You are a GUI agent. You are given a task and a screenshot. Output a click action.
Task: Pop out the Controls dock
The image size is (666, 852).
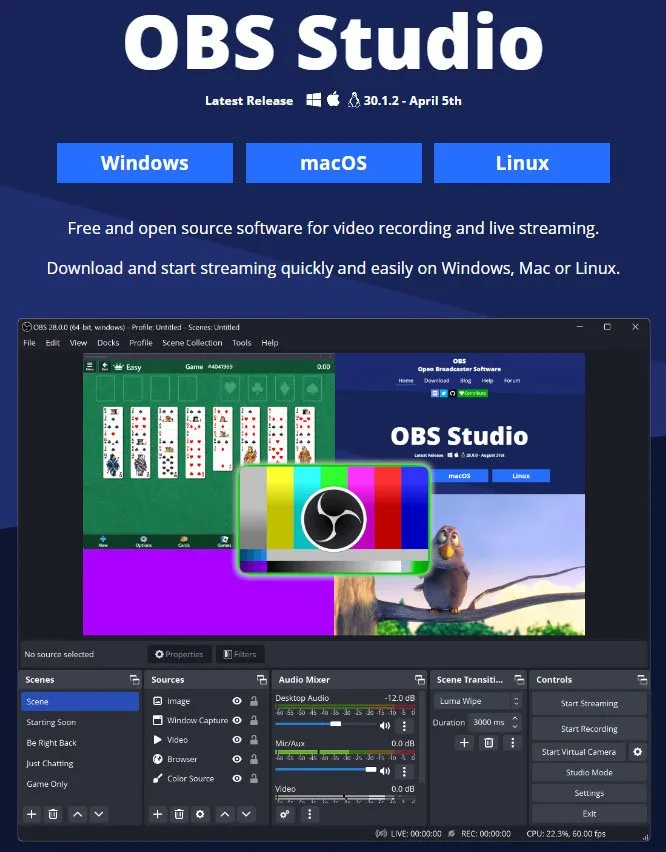[x=642, y=680]
